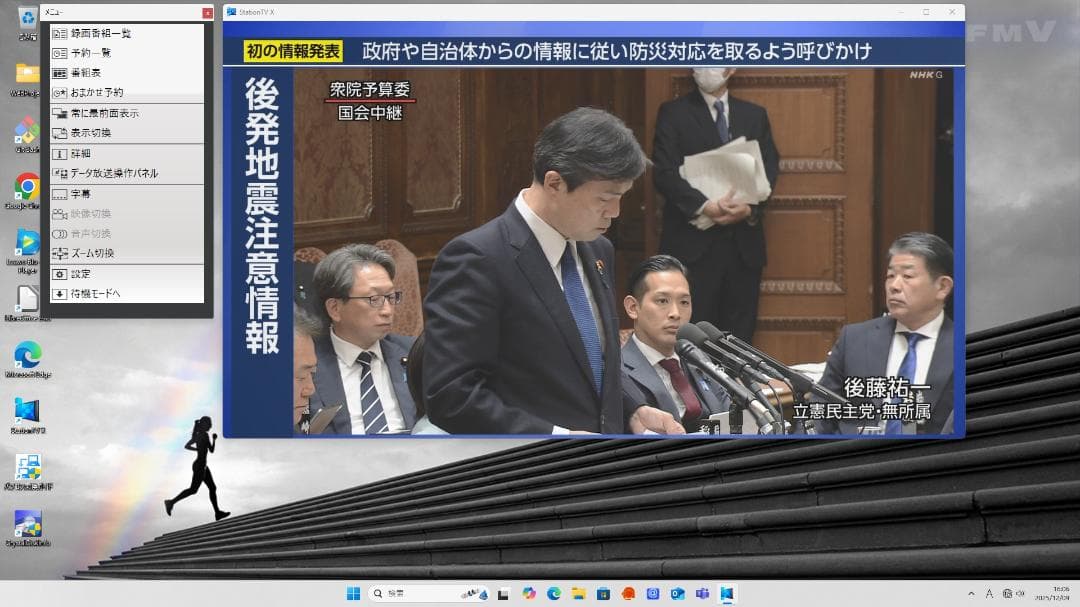The width and height of the screenshot is (1080, 607).
Task: Open Copilot from the taskbar
Action: click(528, 592)
